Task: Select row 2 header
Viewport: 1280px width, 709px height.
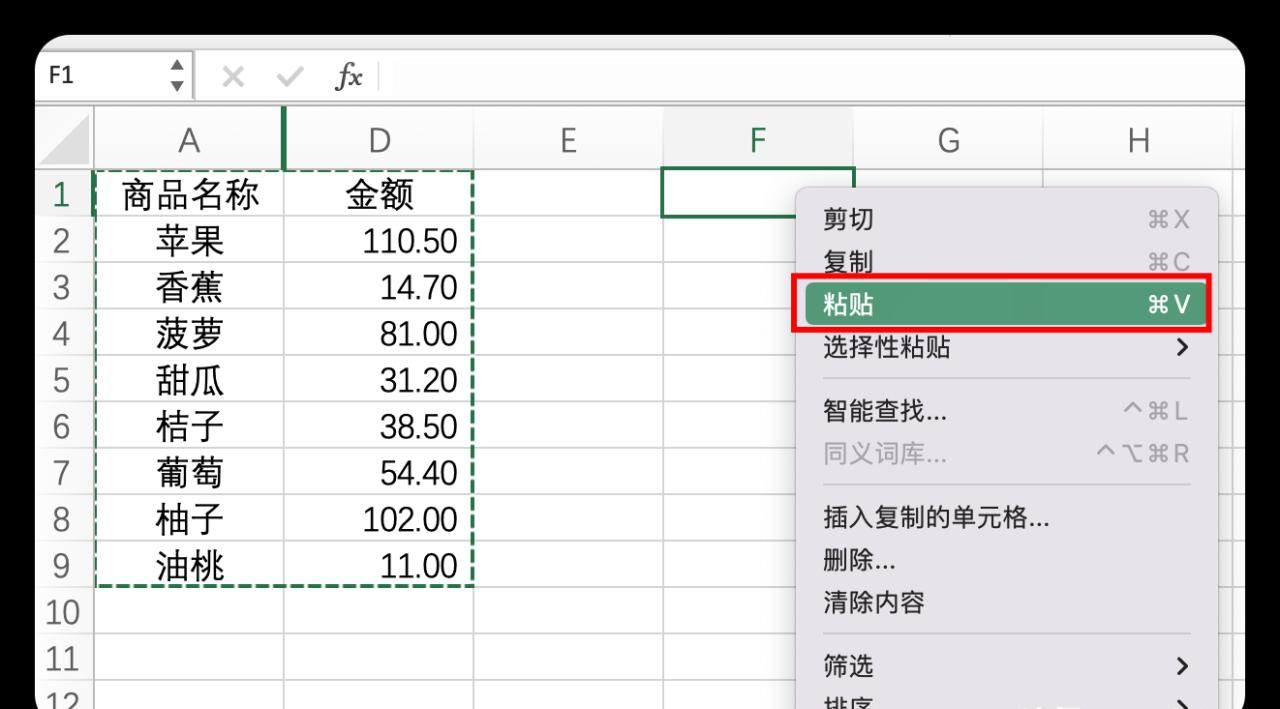Action: click(x=62, y=240)
